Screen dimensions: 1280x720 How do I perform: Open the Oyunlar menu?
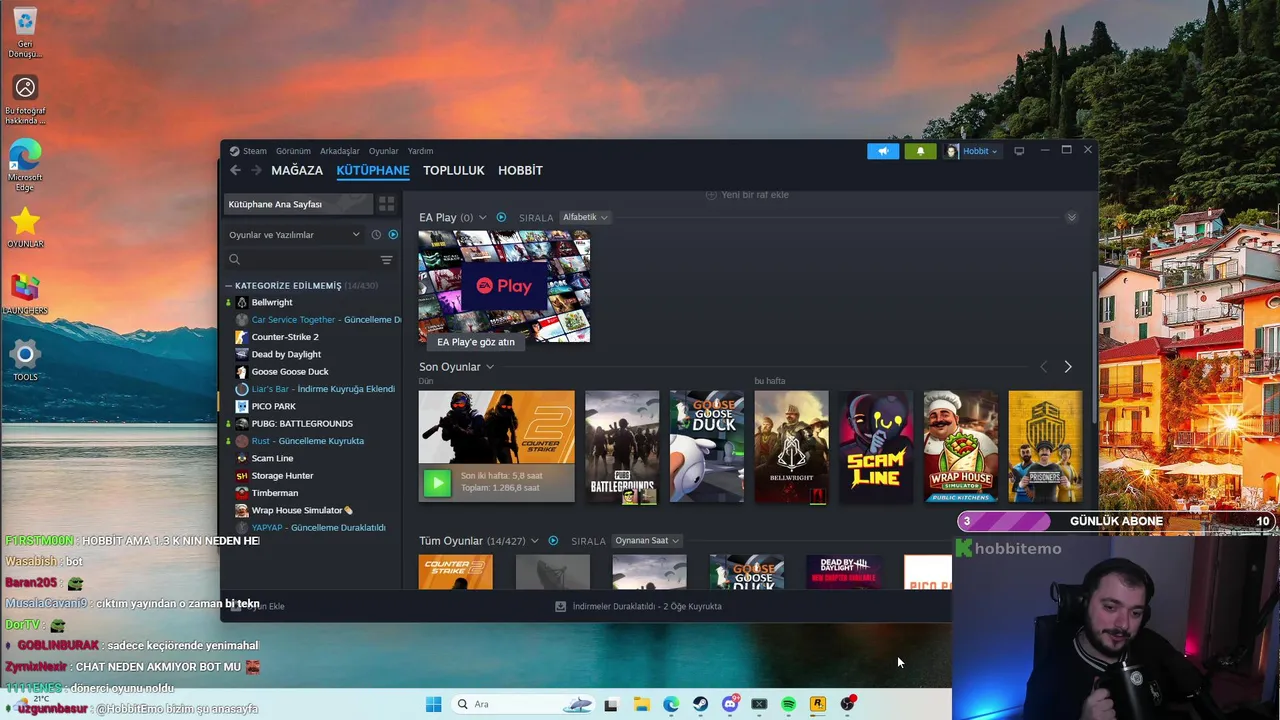pos(383,151)
